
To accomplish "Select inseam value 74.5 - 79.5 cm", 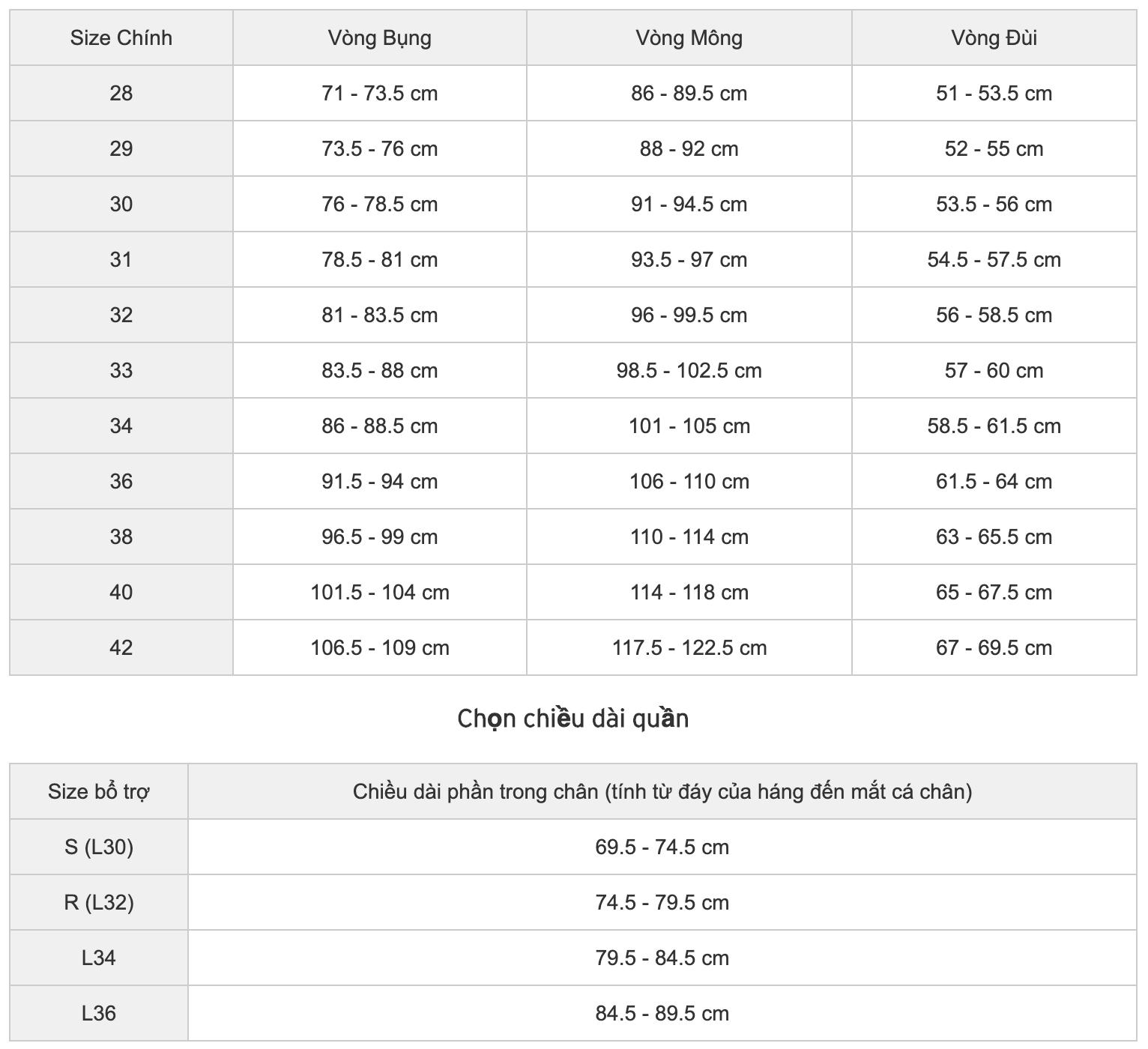I will coord(662,902).
